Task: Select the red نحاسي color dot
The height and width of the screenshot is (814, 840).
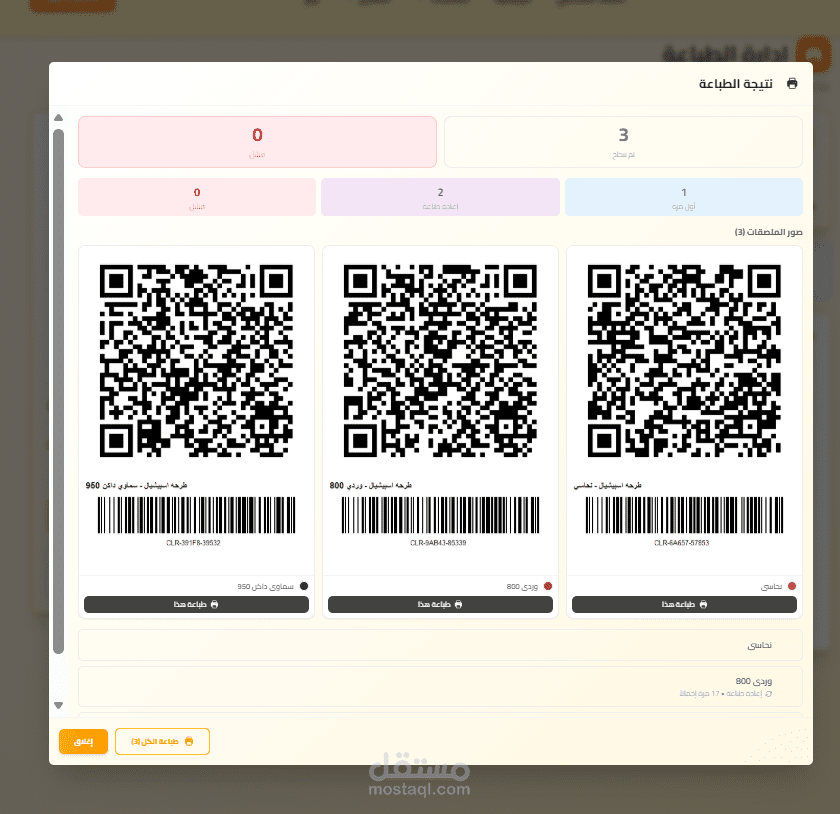Action: point(792,586)
